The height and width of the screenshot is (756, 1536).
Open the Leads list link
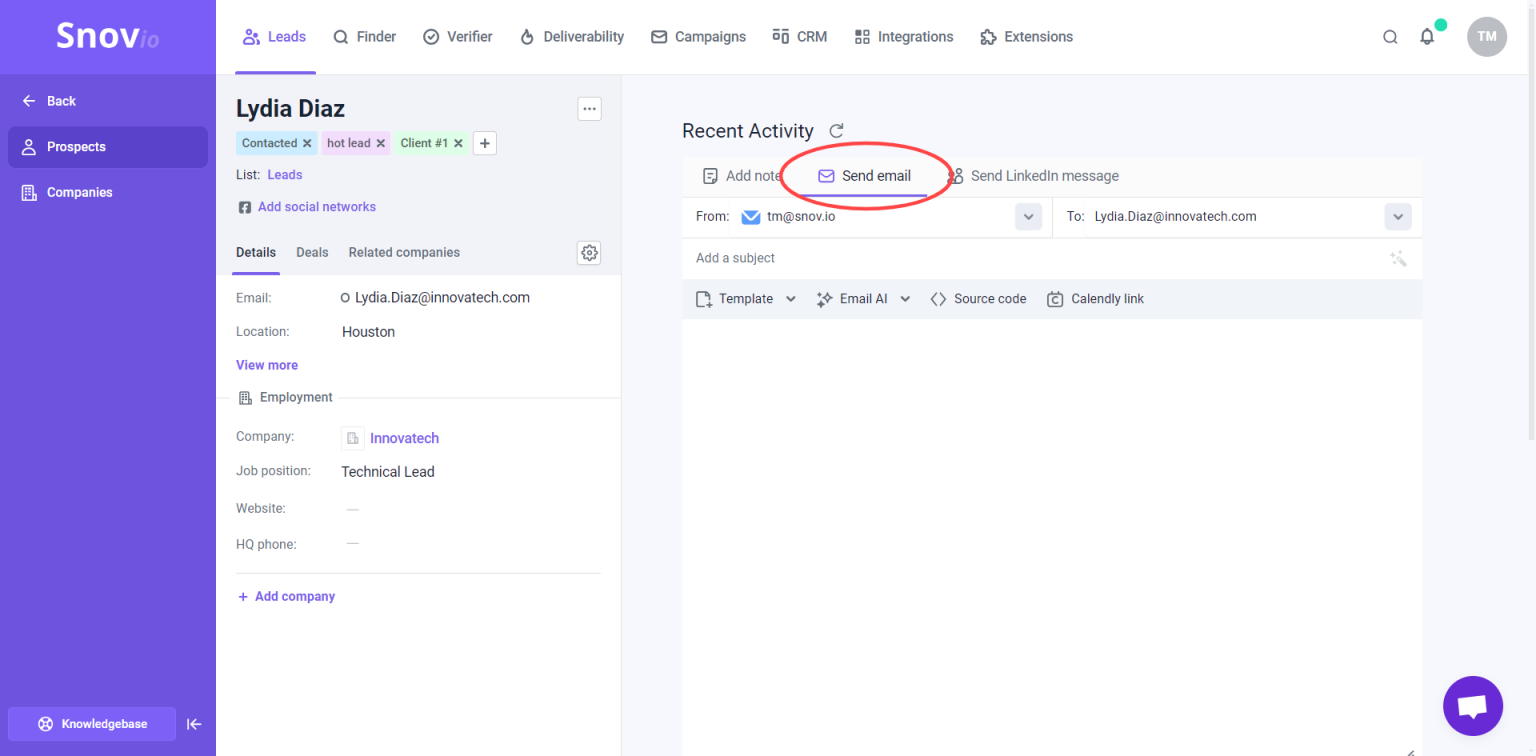tap(285, 175)
